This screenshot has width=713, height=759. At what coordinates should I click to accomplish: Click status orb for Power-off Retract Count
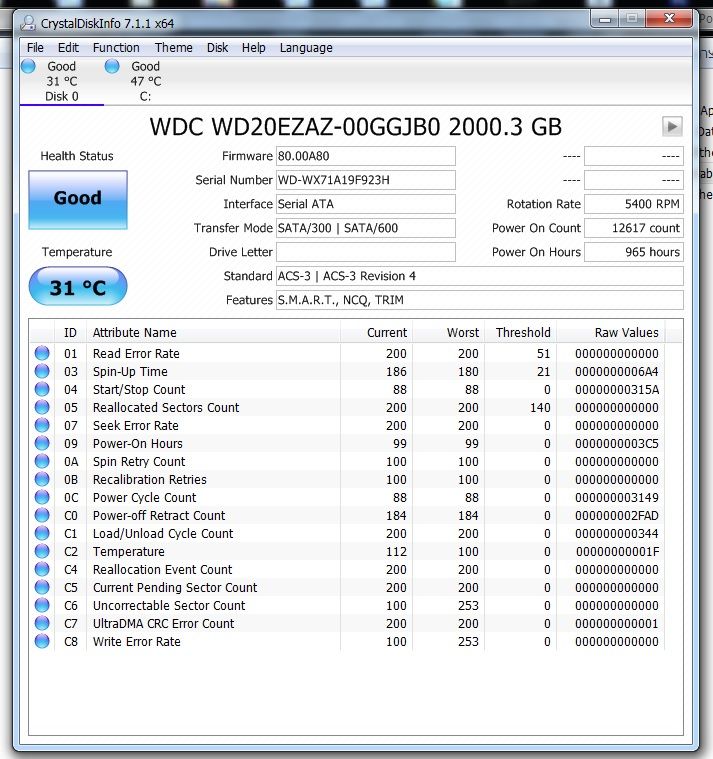click(42, 515)
